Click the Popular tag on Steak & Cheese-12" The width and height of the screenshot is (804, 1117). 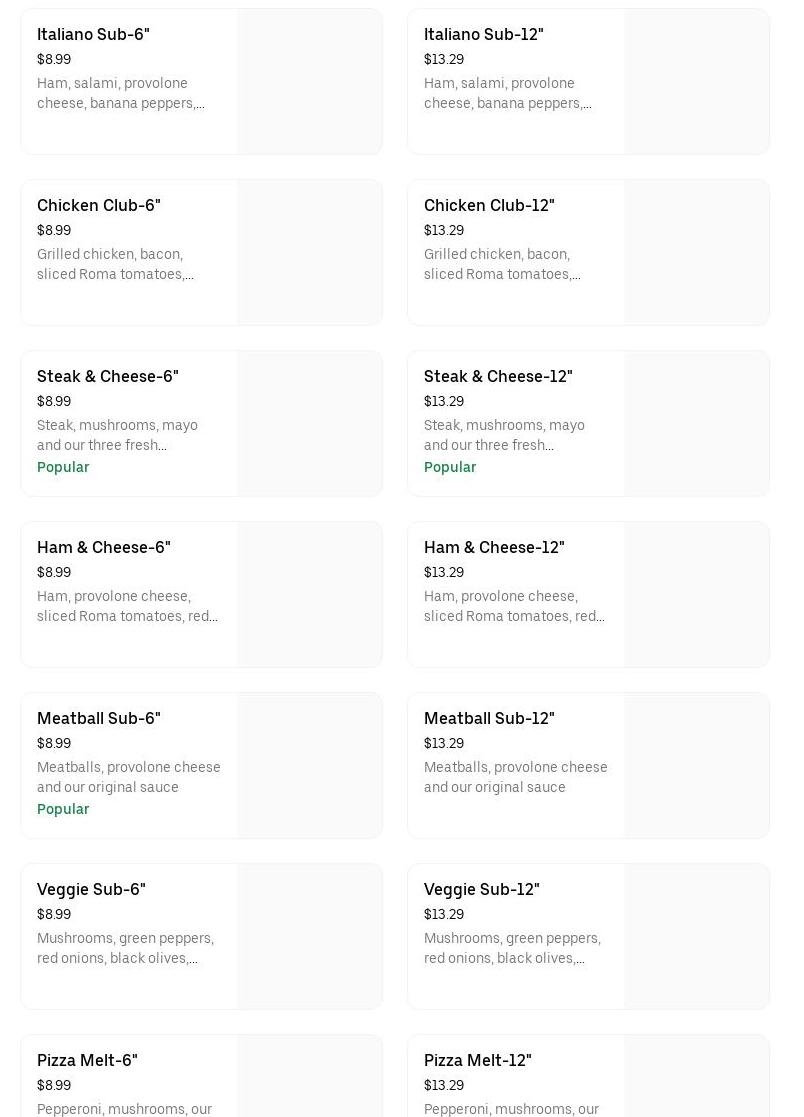450,467
